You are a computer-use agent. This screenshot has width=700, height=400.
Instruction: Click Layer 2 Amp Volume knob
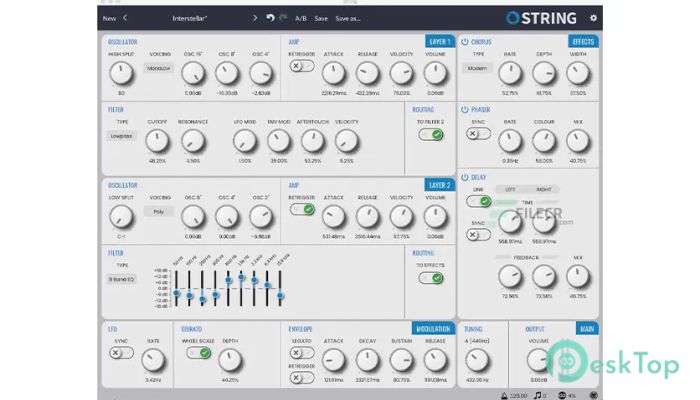[x=435, y=217]
